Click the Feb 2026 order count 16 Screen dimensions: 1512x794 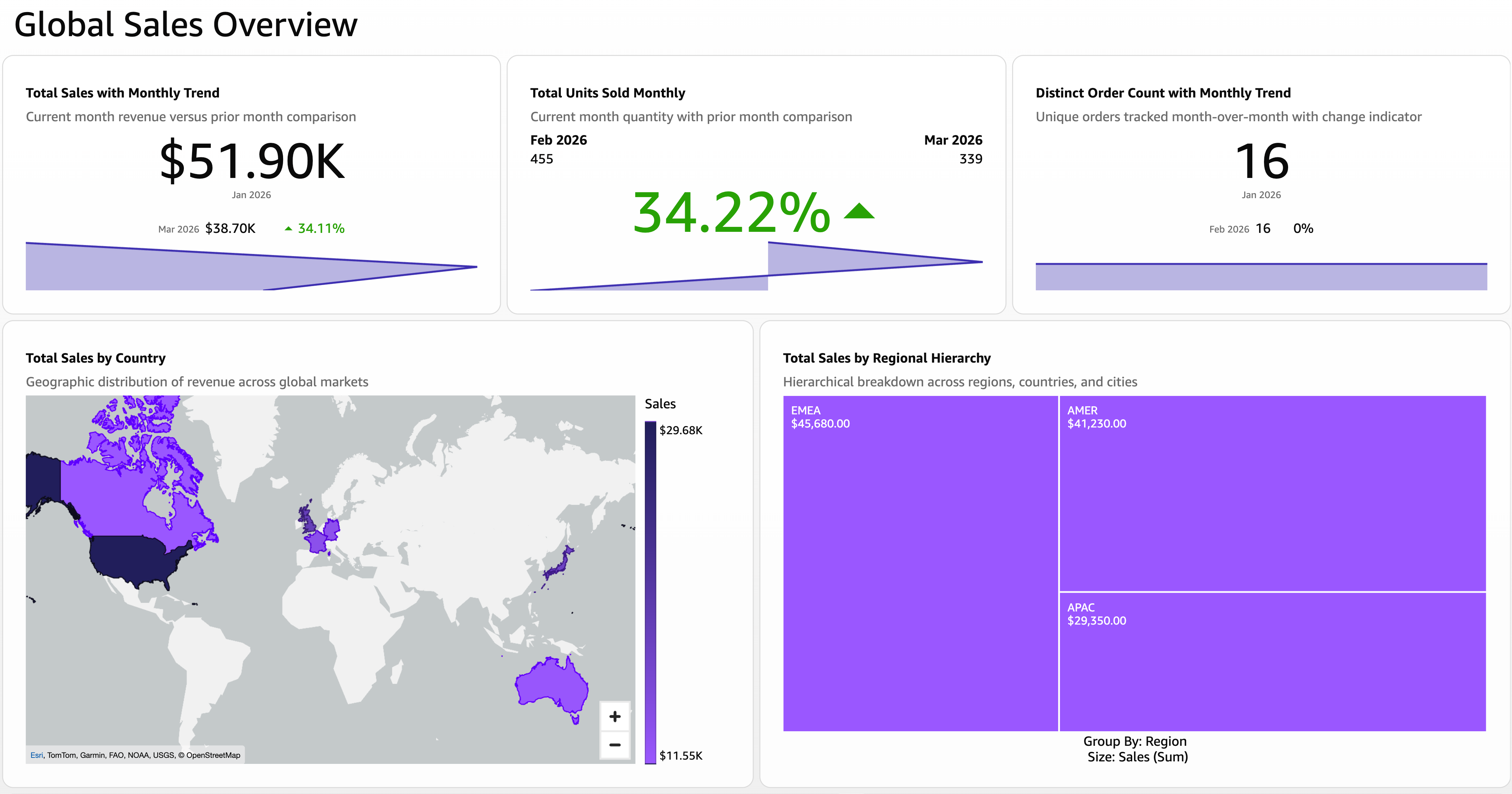pos(1263,228)
